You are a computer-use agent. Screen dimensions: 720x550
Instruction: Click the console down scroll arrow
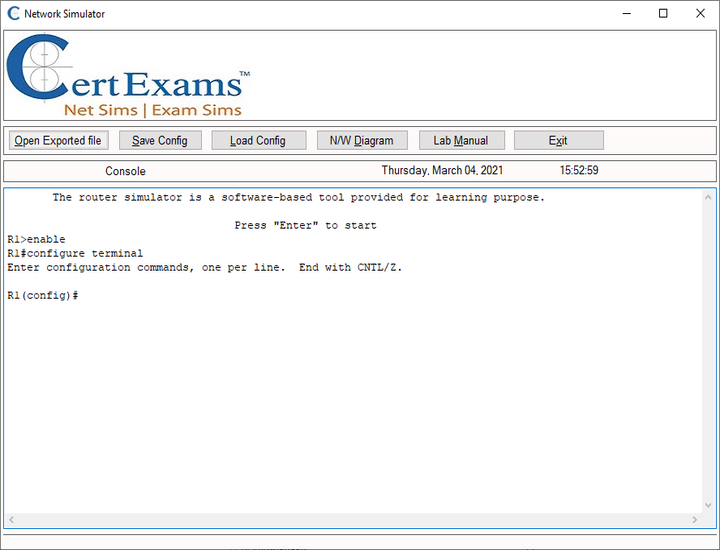pos(708,505)
